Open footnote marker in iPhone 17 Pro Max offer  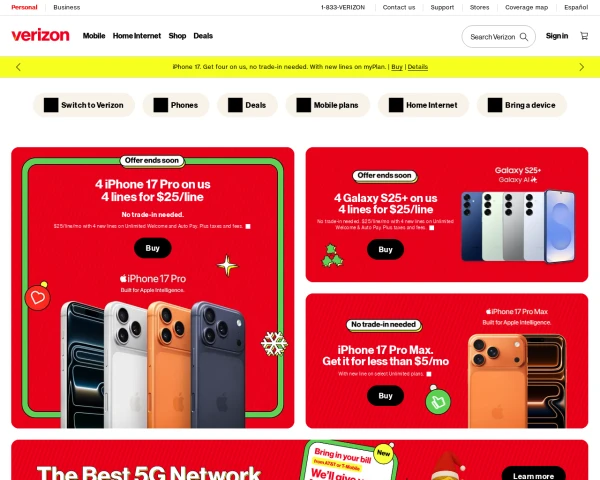[429, 374]
